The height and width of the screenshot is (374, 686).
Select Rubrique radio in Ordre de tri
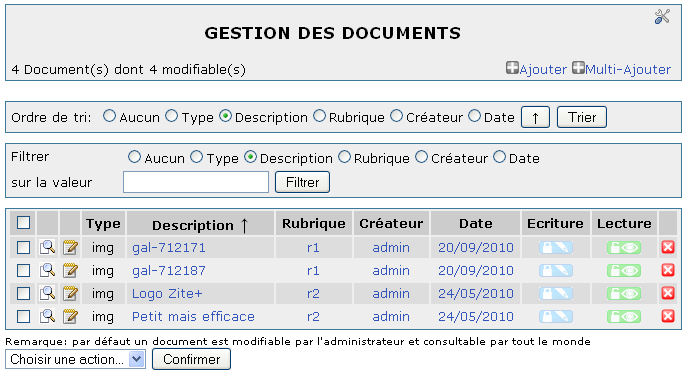point(319,116)
